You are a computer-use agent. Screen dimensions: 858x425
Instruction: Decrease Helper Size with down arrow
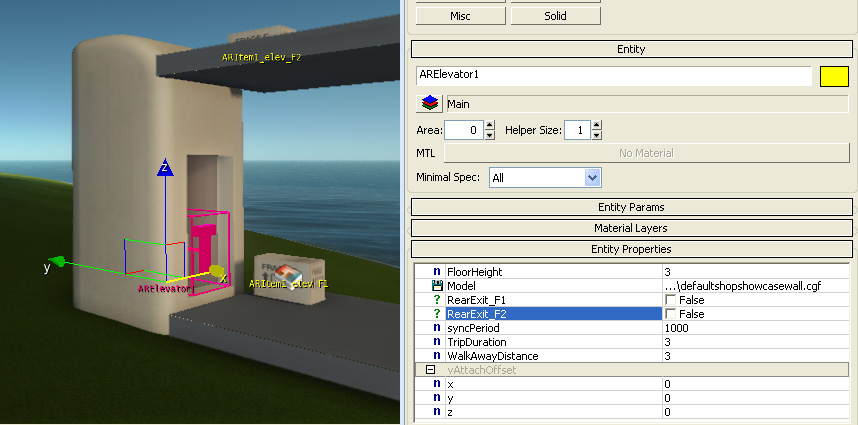pyautogui.click(x=596, y=135)
